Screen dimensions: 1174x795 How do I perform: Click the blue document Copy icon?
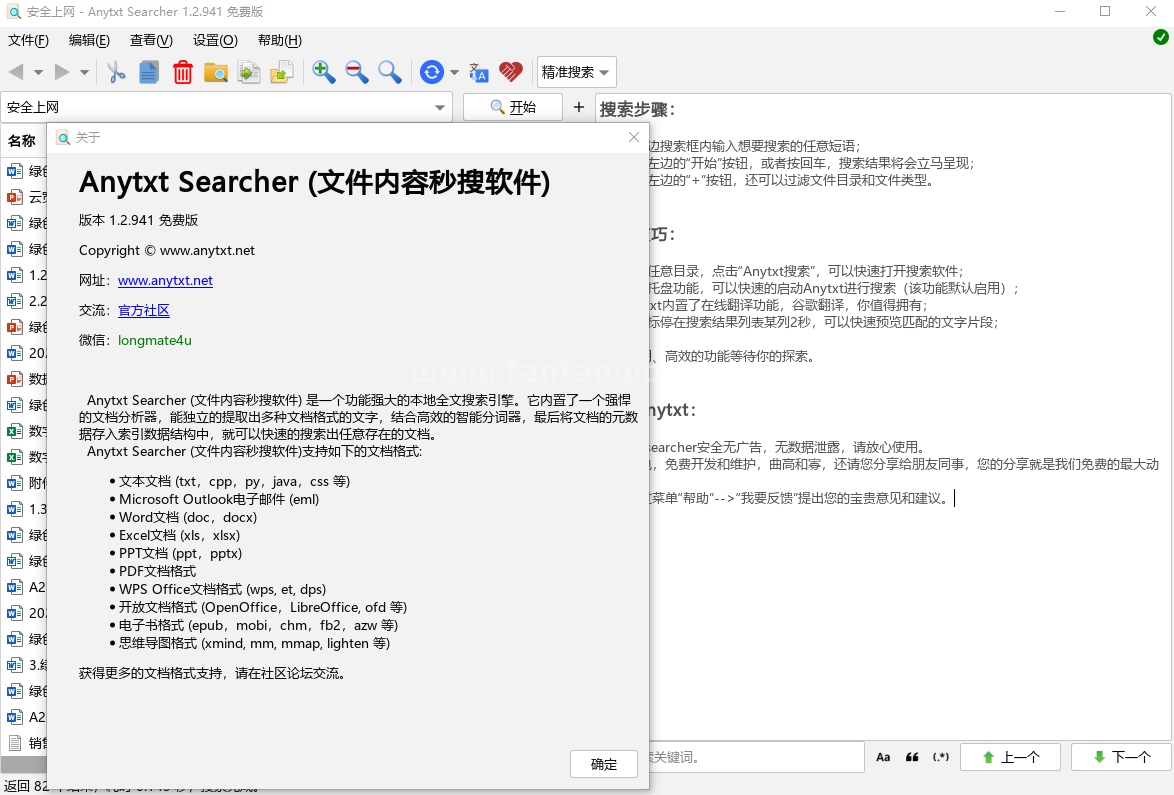pyautogui.click(x=149, y=72)
